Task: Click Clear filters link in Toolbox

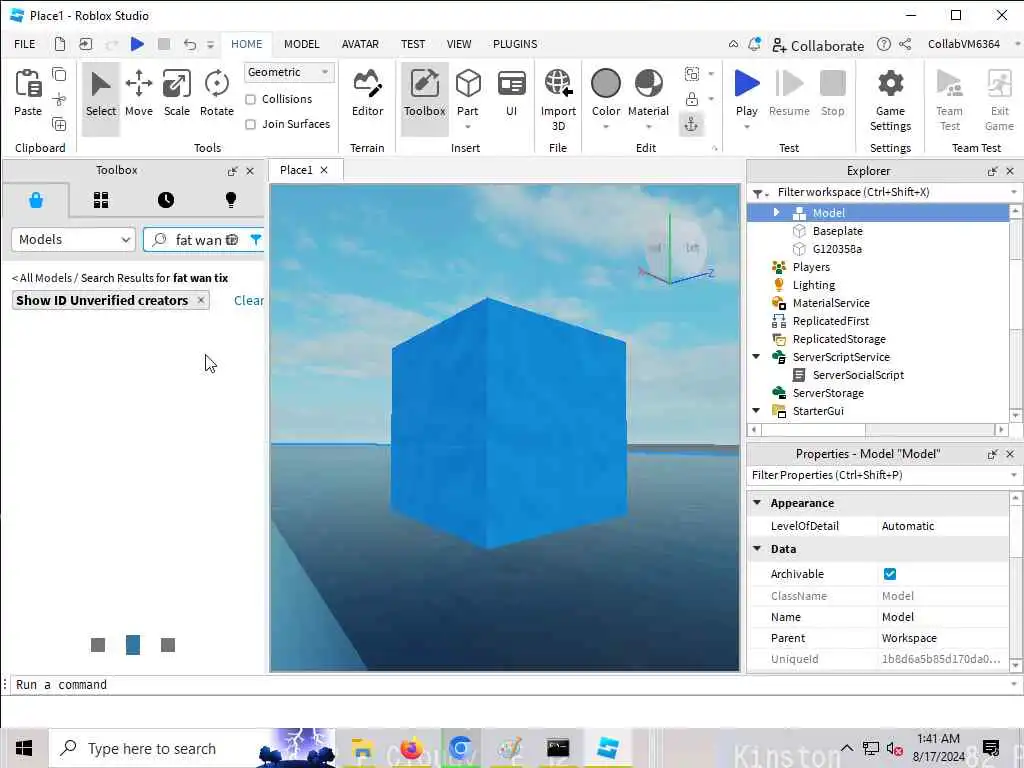Action: pos(249,300)
